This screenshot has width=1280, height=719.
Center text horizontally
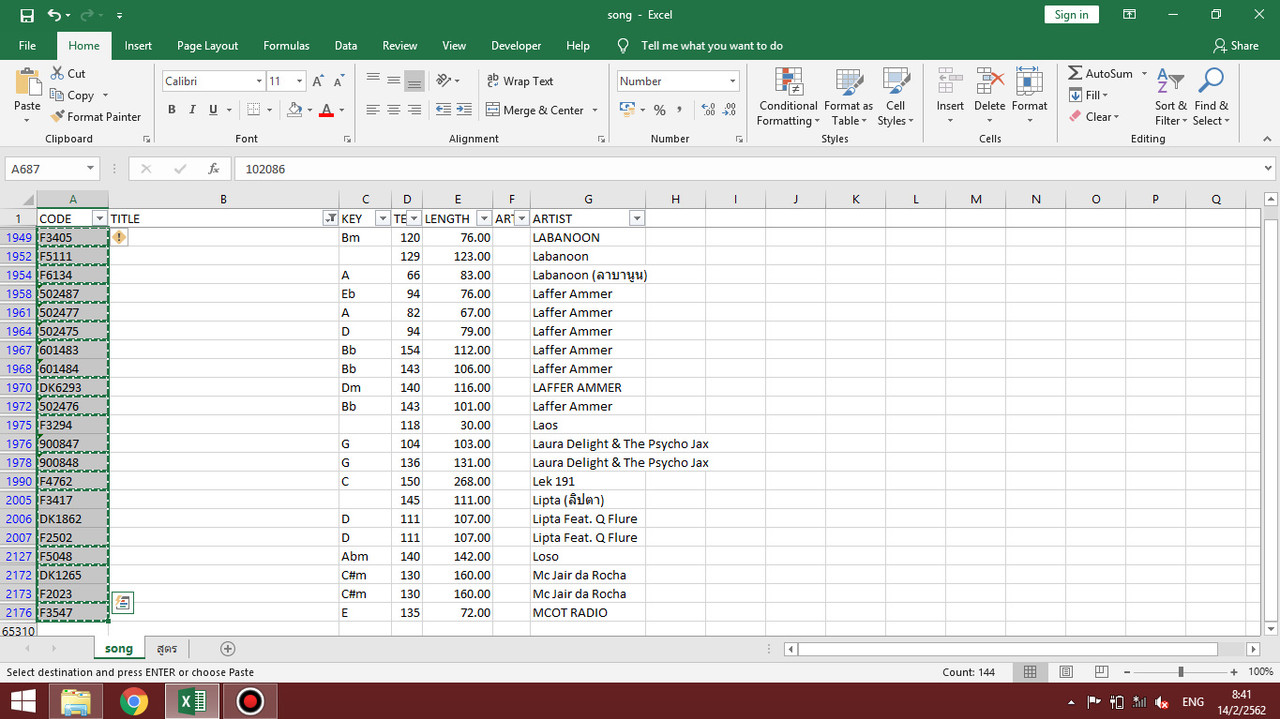tap(394, 110)
